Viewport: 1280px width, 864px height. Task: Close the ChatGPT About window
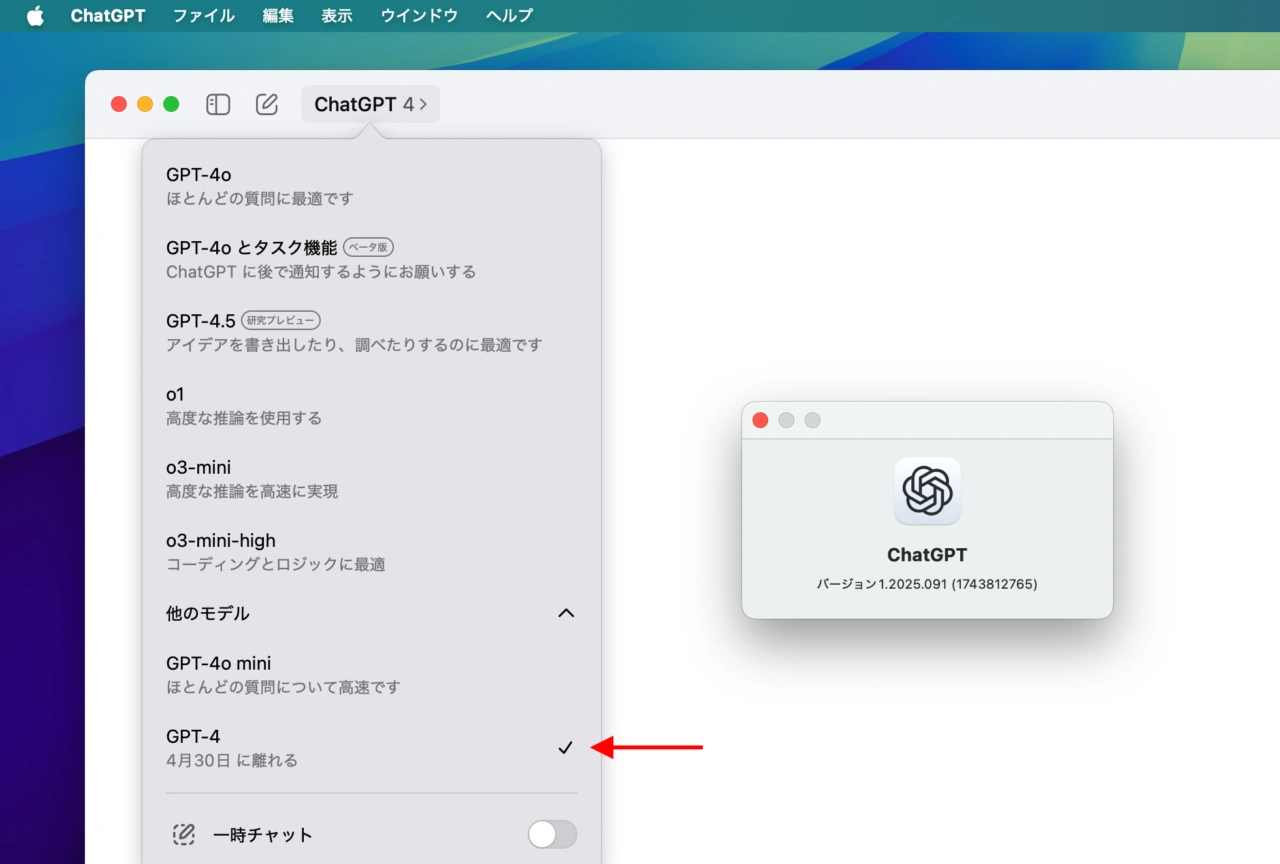[x=760, y=420]
